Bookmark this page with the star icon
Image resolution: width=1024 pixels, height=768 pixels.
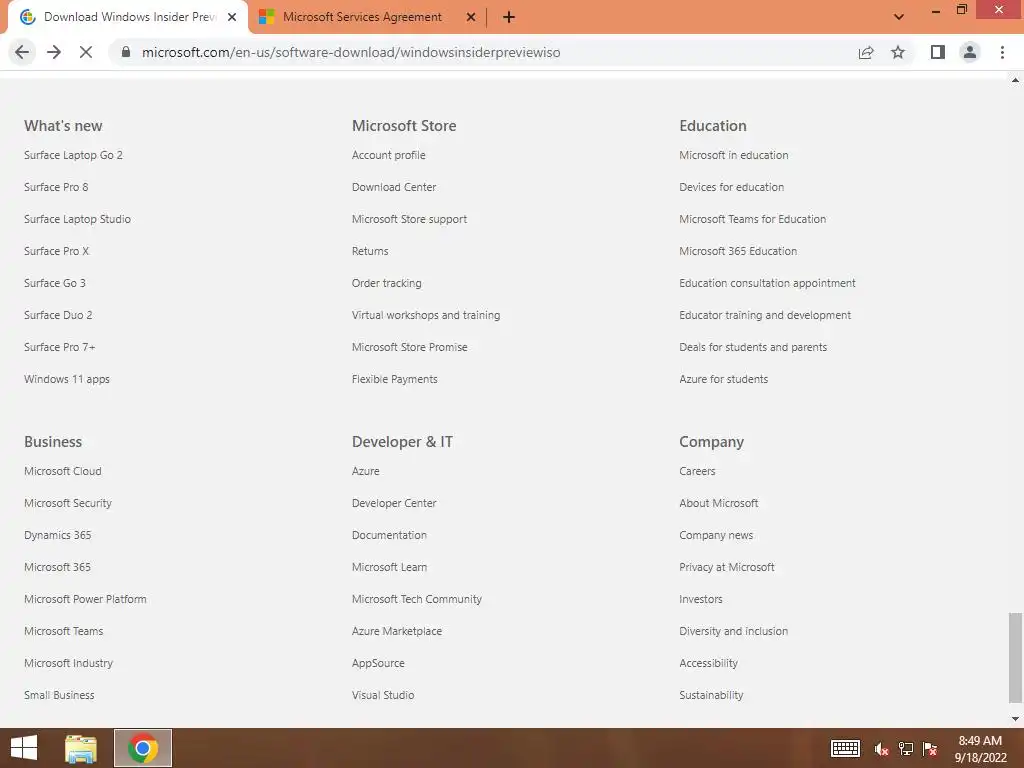(x=898, y=52)
